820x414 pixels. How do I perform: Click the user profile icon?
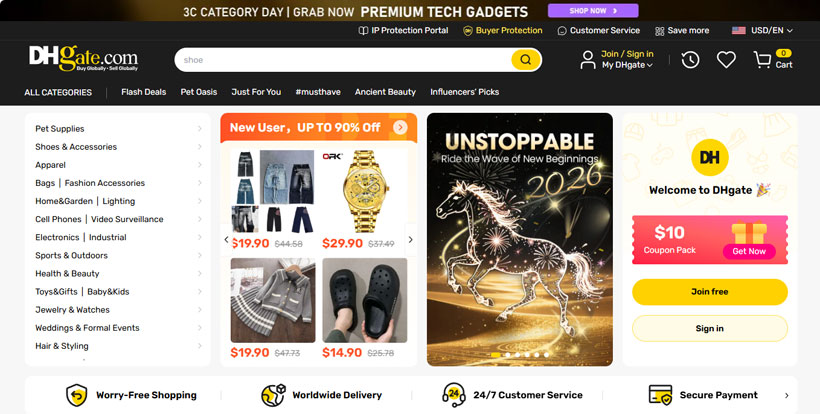pyautogui.click(x=588, y=60)
